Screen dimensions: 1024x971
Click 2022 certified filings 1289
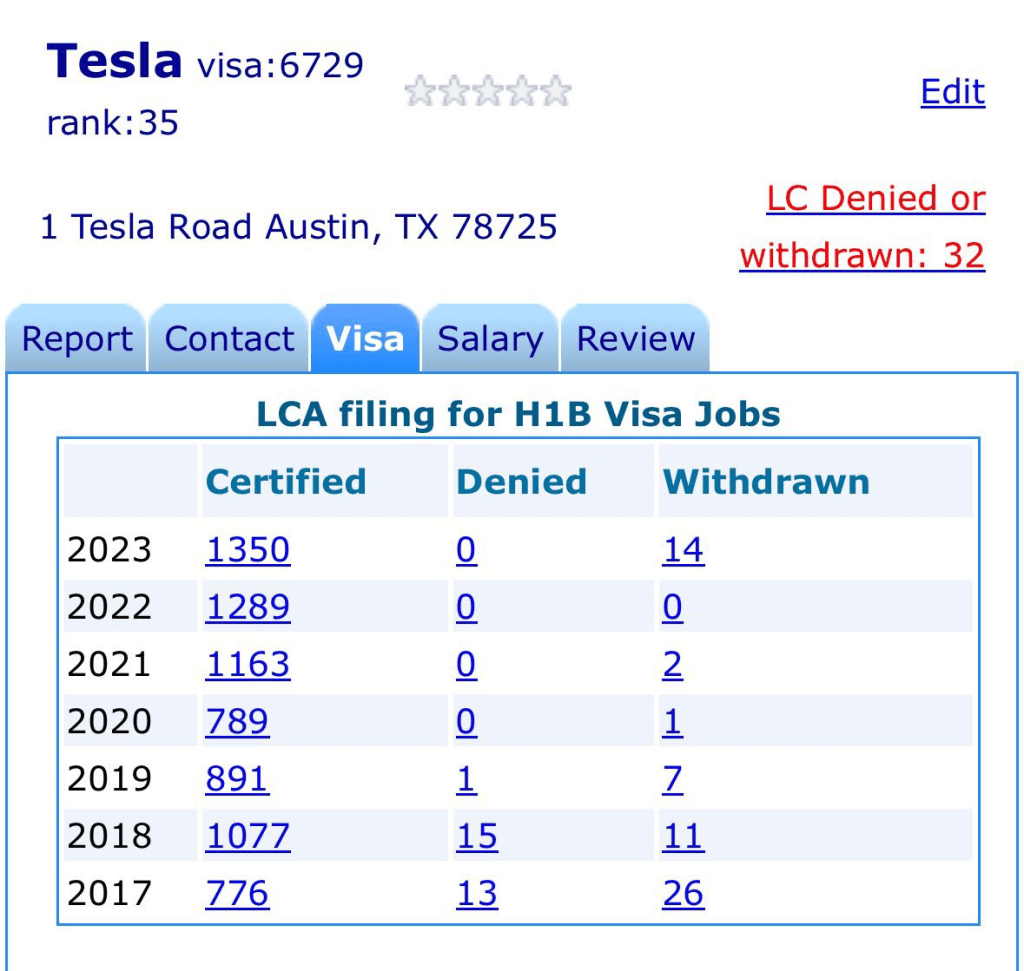[248, 607]
